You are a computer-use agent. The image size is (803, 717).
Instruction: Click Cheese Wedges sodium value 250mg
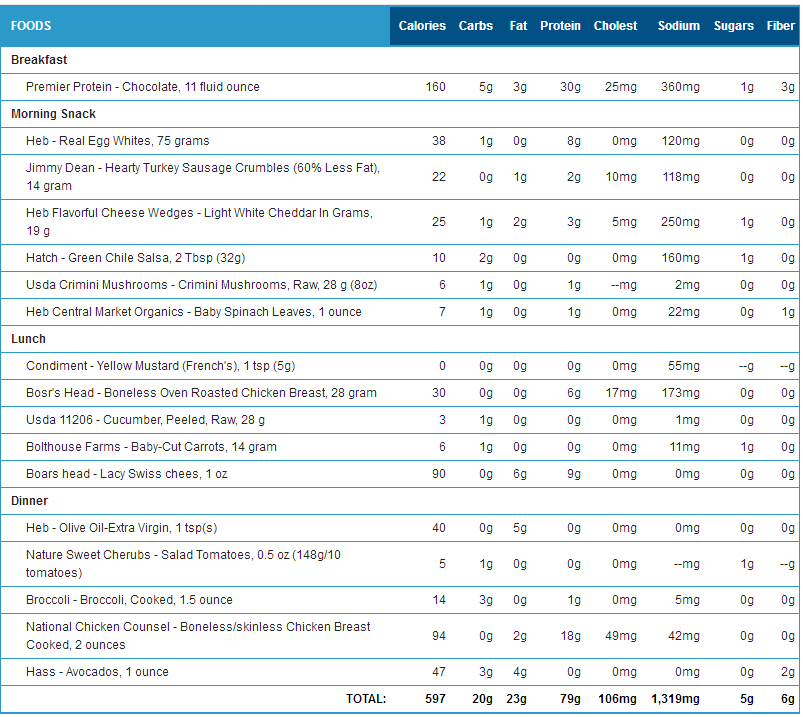(x=680, y=222)
